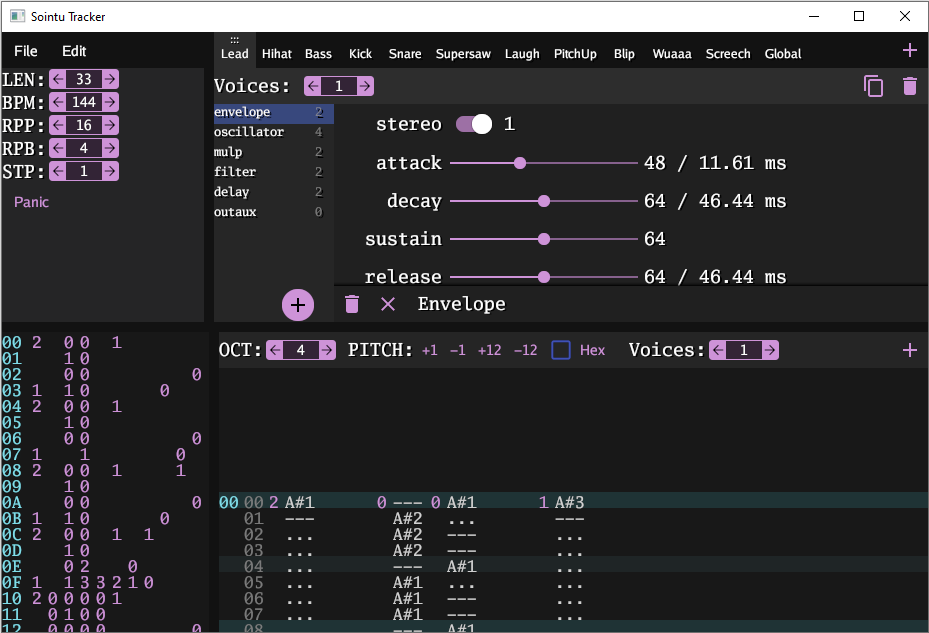Decrease song LEN with left arrow
The width and height of the screenshot is (929, 633).
point(58,79)
